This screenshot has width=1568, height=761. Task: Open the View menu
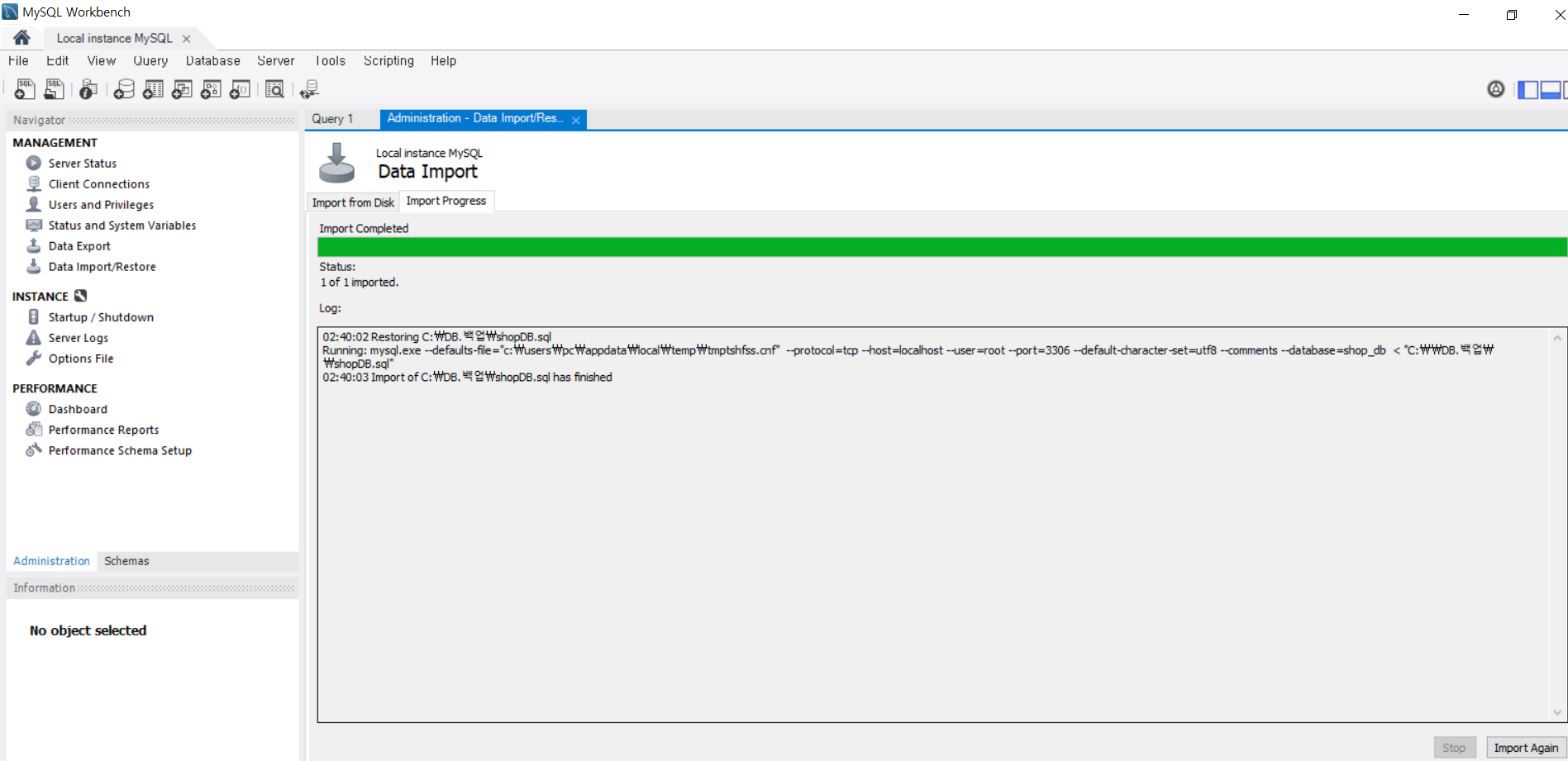pyautogui.click(x=102, y=60)
